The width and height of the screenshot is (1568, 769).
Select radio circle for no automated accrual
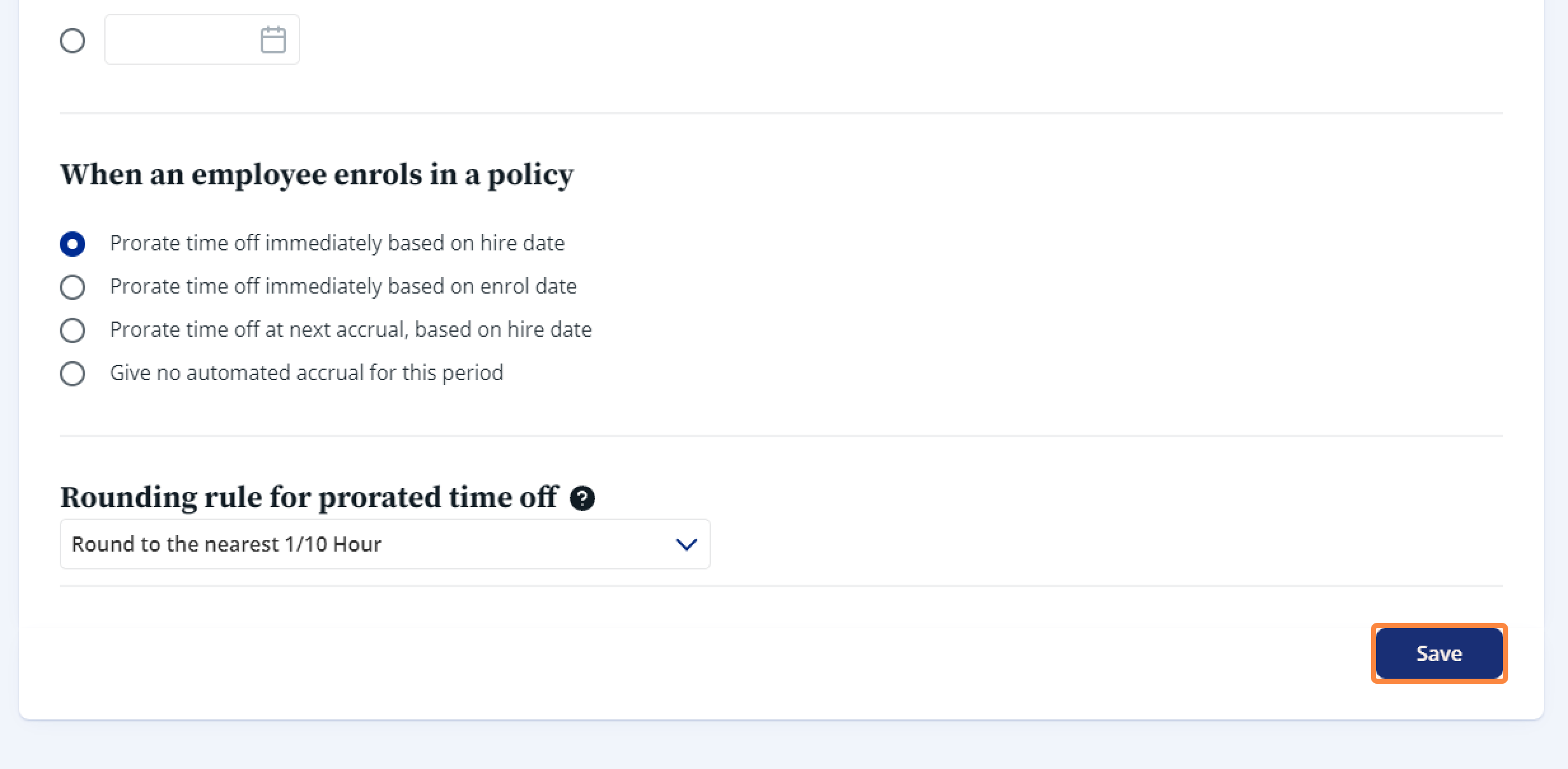click(x=72, y=374)
